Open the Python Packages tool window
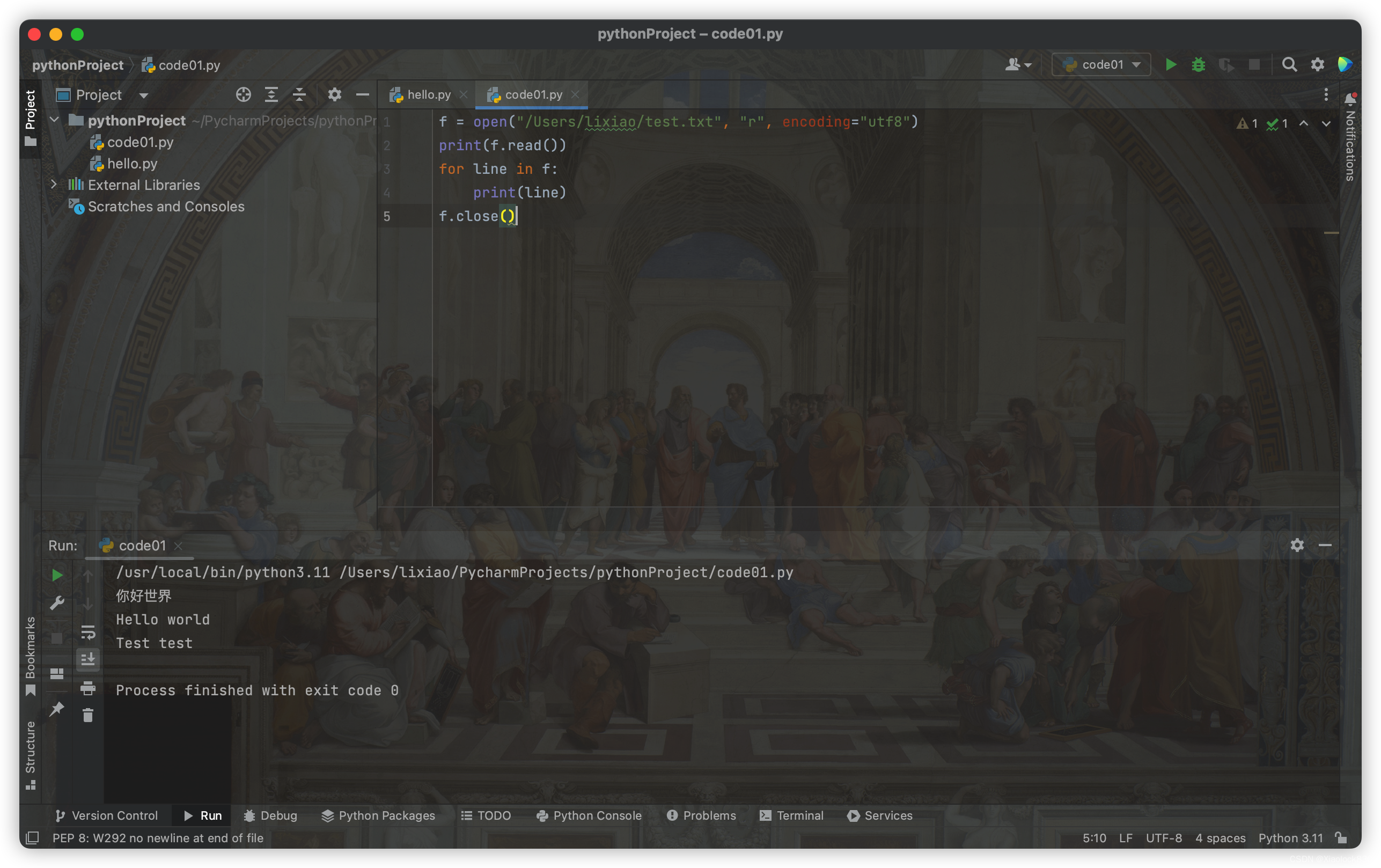 click(x=378, y=815)
